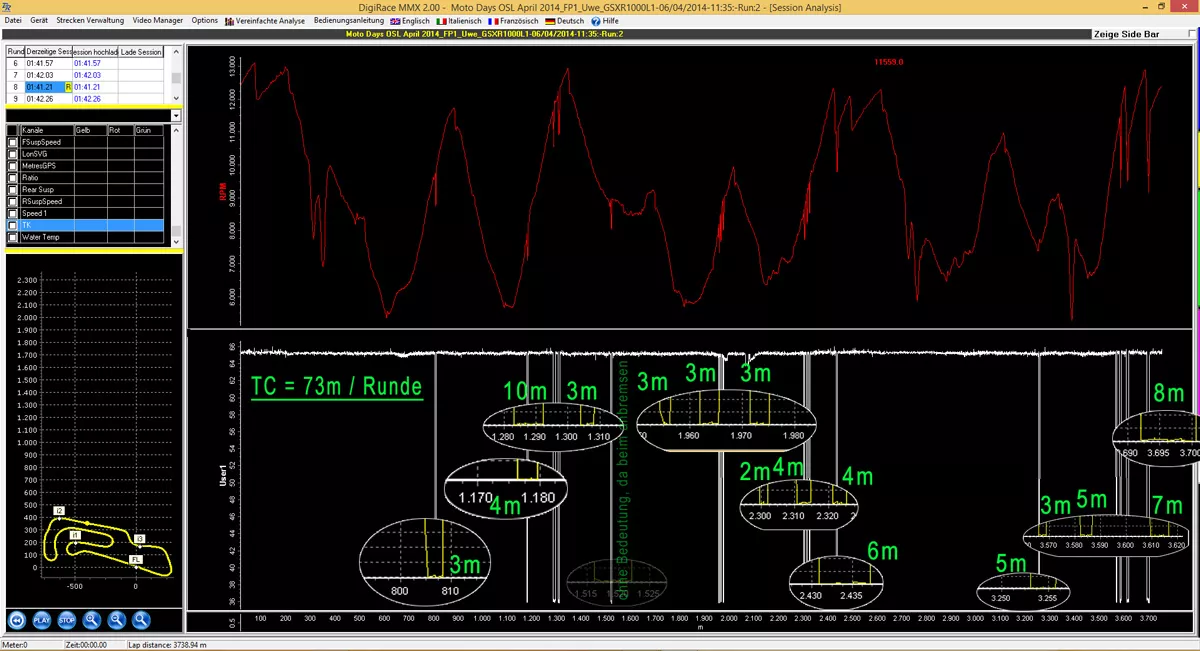The height and width of the screenshot is (651, 1200).
Task: Zoom out with the minus magnifier icon
Action: point(117,620)
